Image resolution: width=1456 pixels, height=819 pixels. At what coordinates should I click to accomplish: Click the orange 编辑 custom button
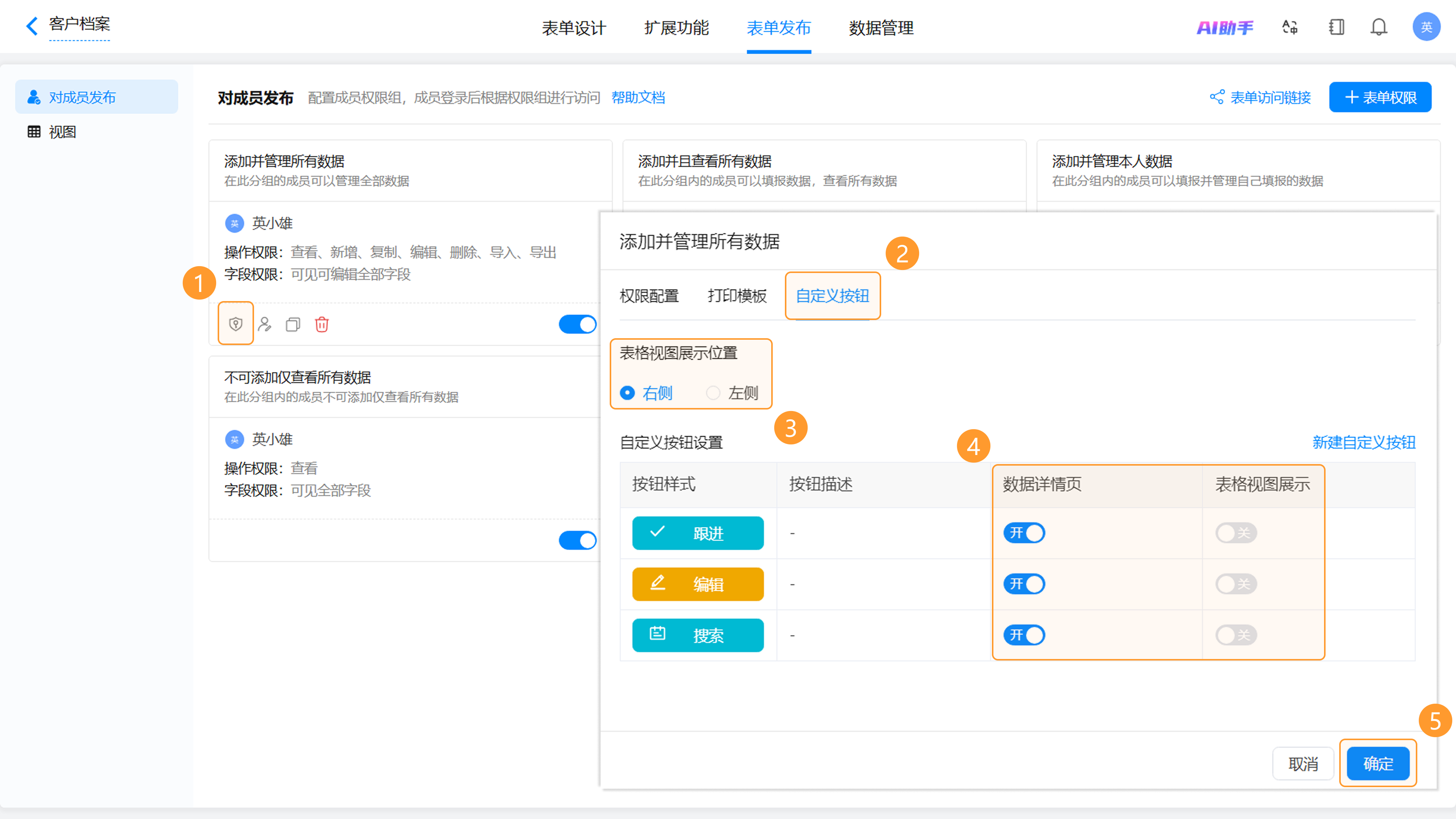pyautogui.click(x=698, y=583)
